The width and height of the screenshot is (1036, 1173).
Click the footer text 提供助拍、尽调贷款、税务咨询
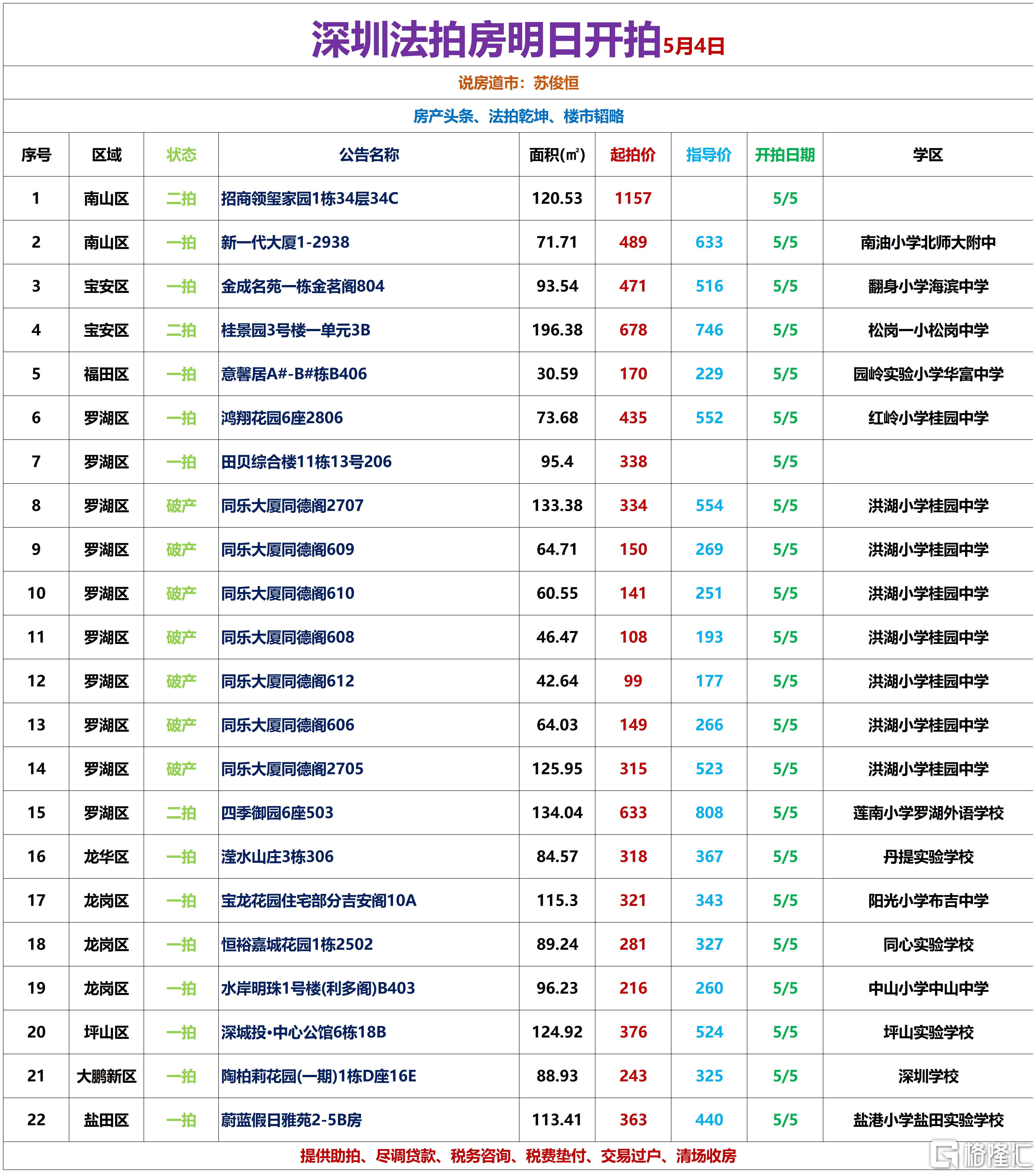pyautogui.click(x=405, y=1156)
